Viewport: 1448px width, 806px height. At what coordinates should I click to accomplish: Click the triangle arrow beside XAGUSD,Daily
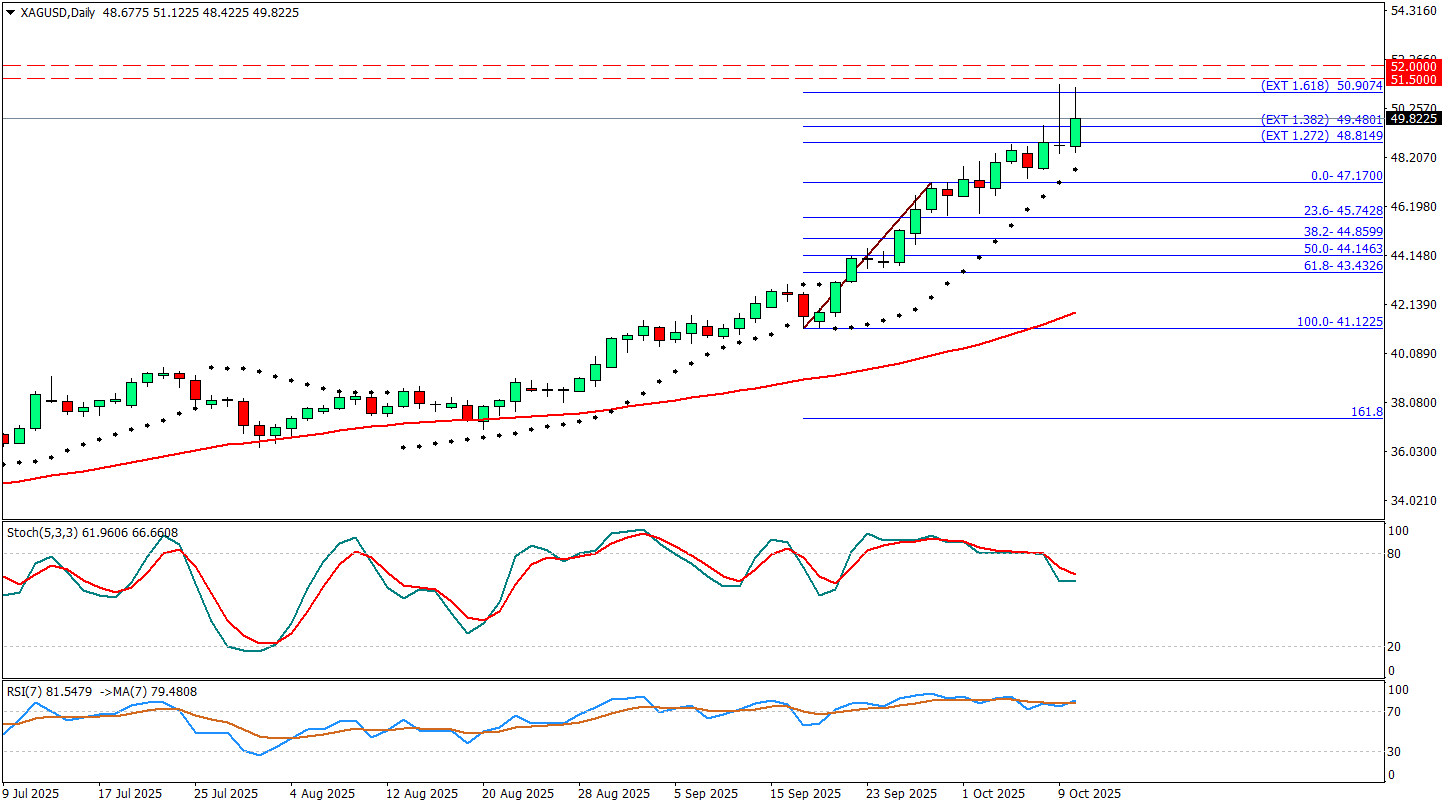click(11, 13)
